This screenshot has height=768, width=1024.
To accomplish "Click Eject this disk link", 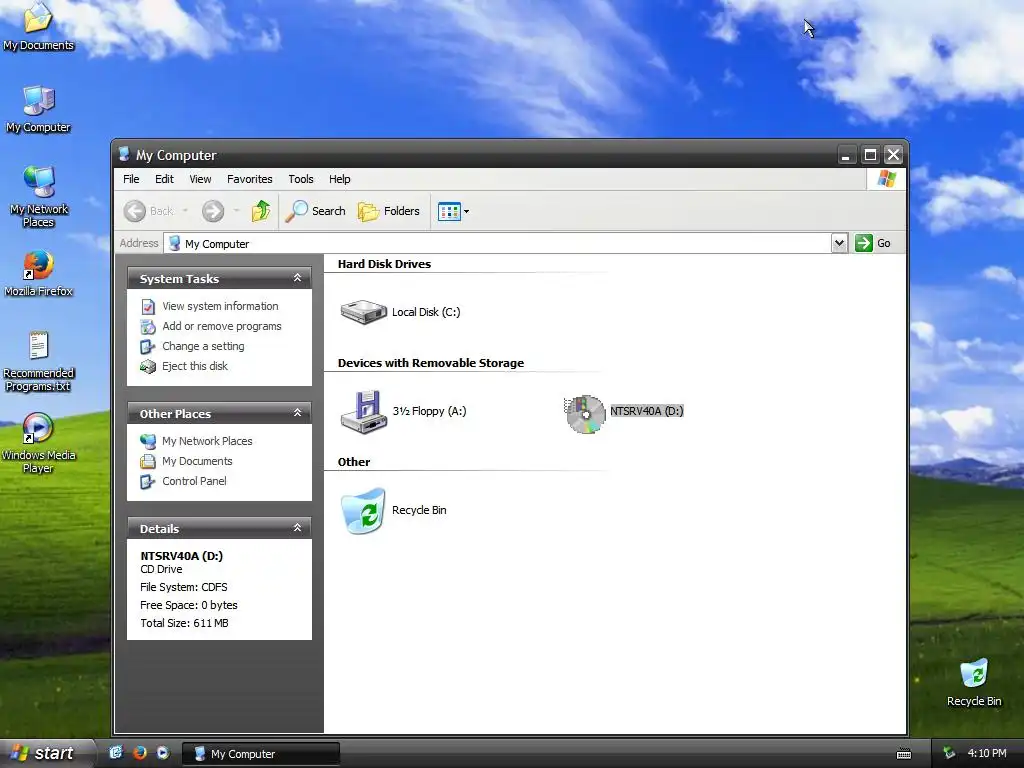I will coord(195,366).
